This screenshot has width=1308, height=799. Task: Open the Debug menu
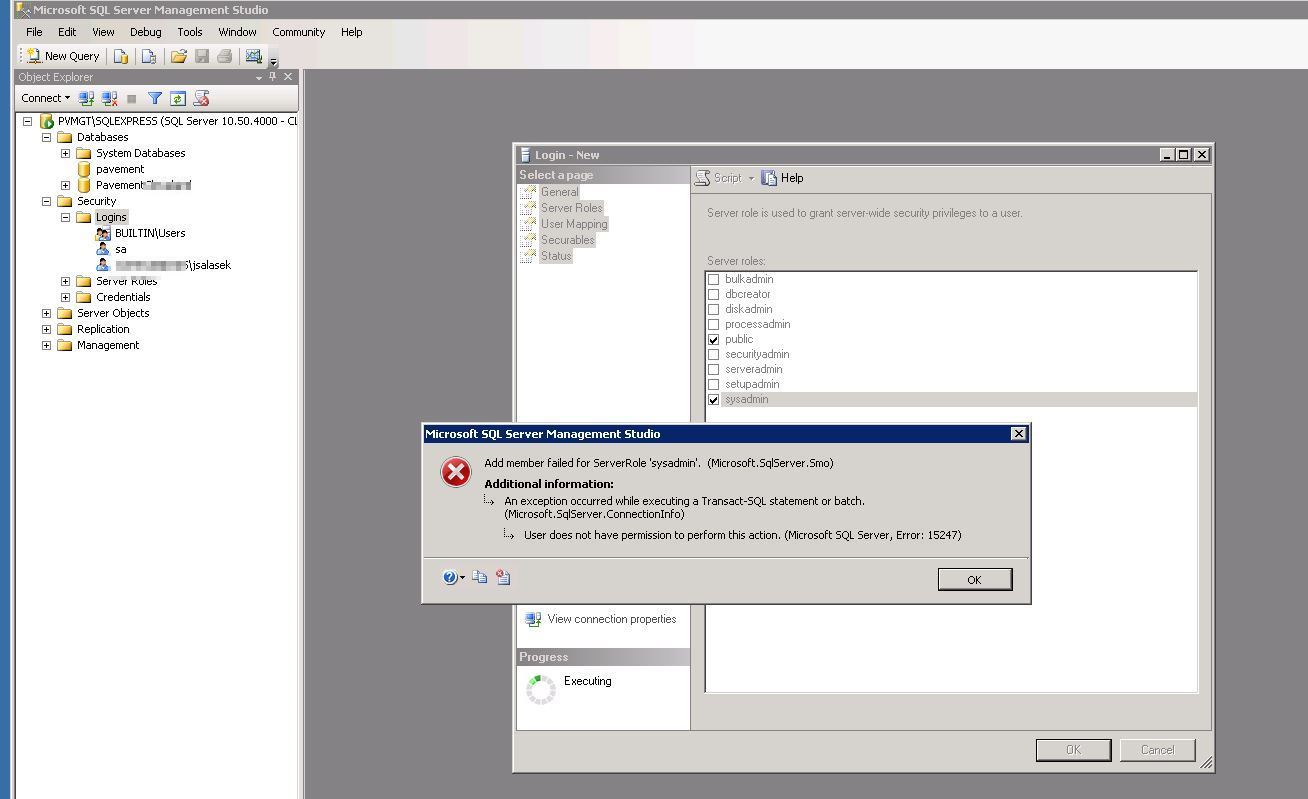[145, 32]
